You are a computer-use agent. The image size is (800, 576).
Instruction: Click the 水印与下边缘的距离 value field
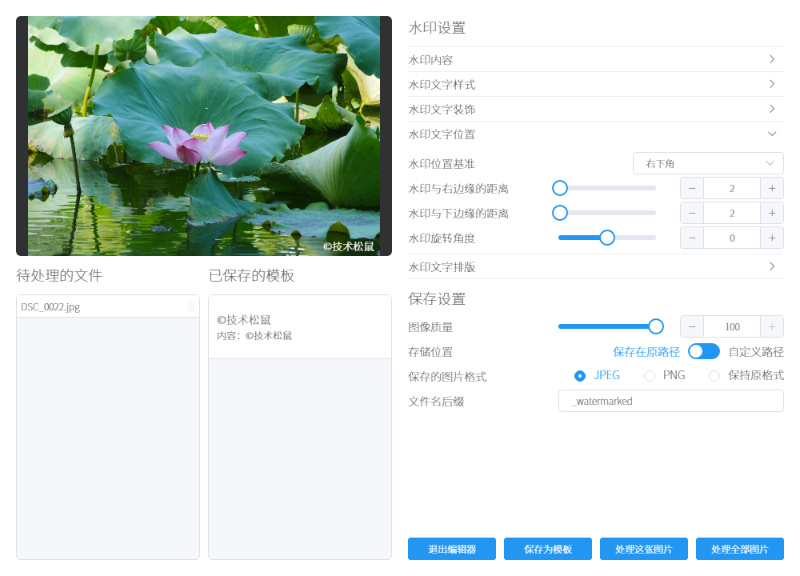[x=732, y=213]
